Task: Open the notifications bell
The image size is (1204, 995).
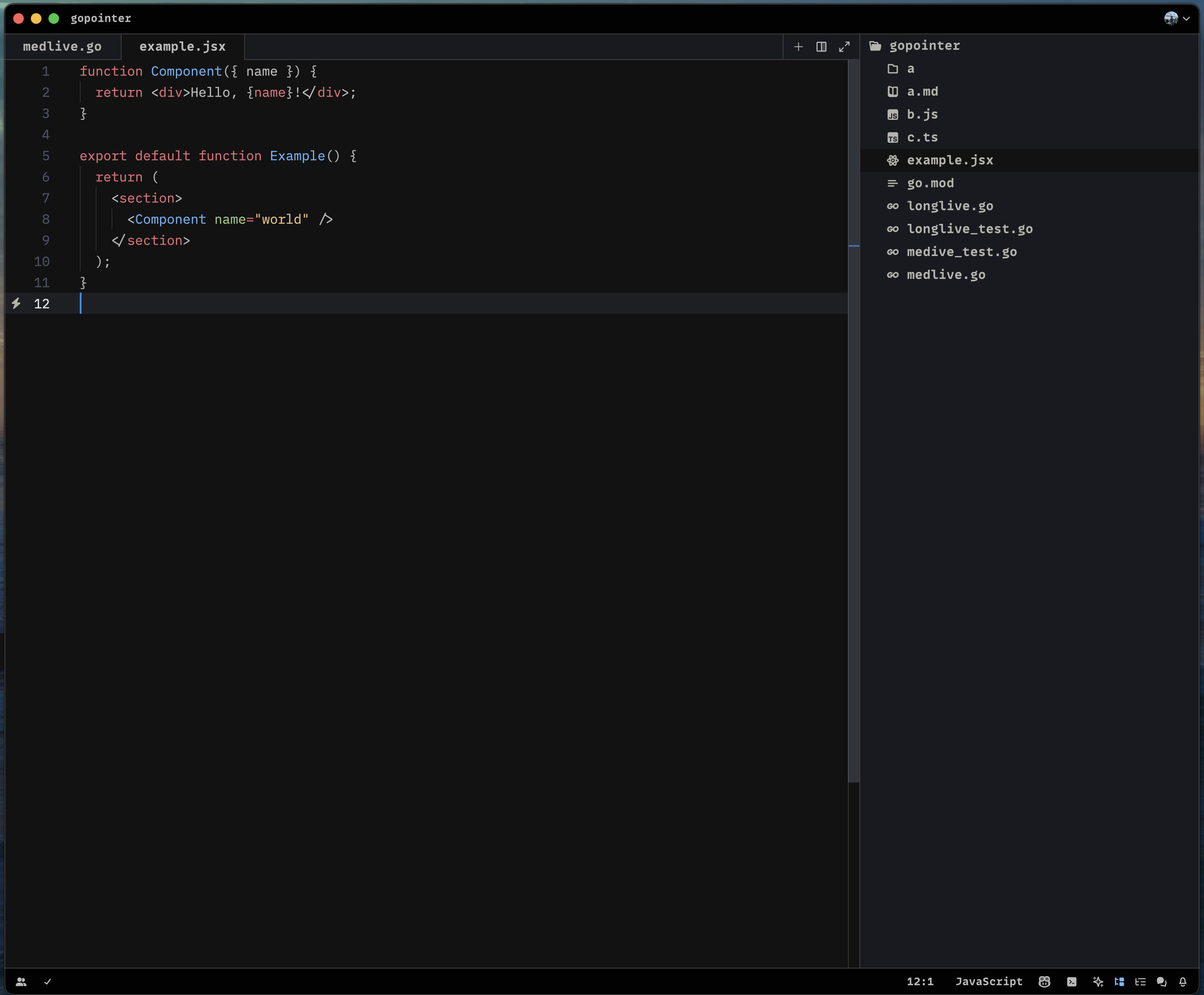Action: tap(1183, 982)
